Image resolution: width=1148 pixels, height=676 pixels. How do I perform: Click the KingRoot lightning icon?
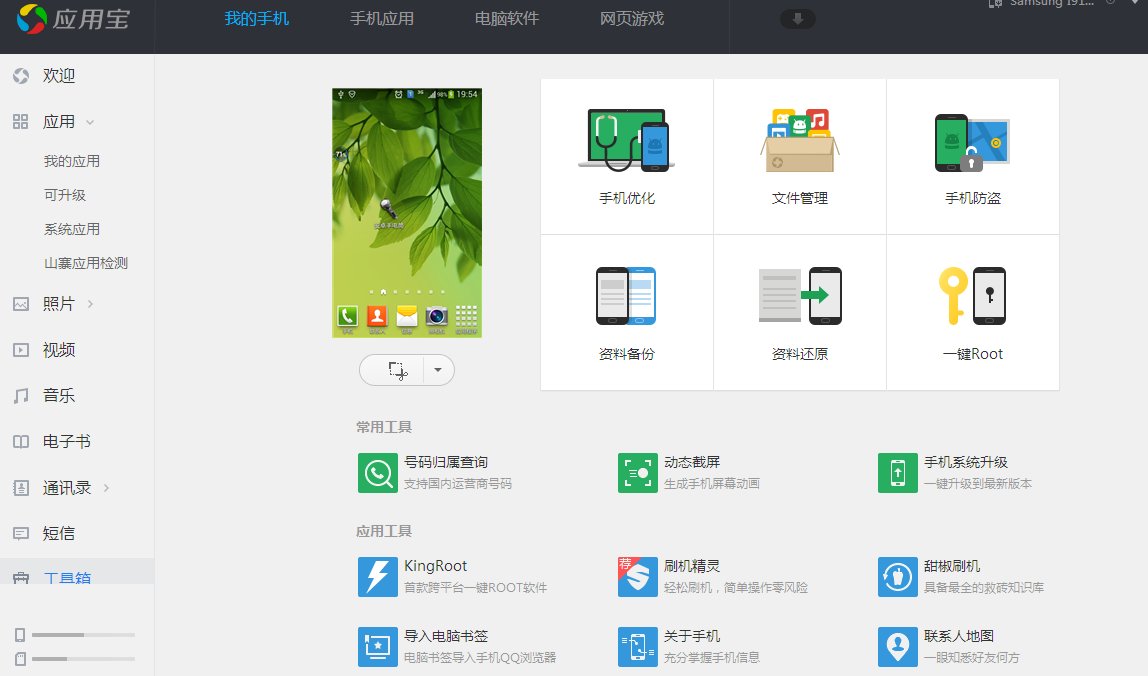(x=377, y=577)
